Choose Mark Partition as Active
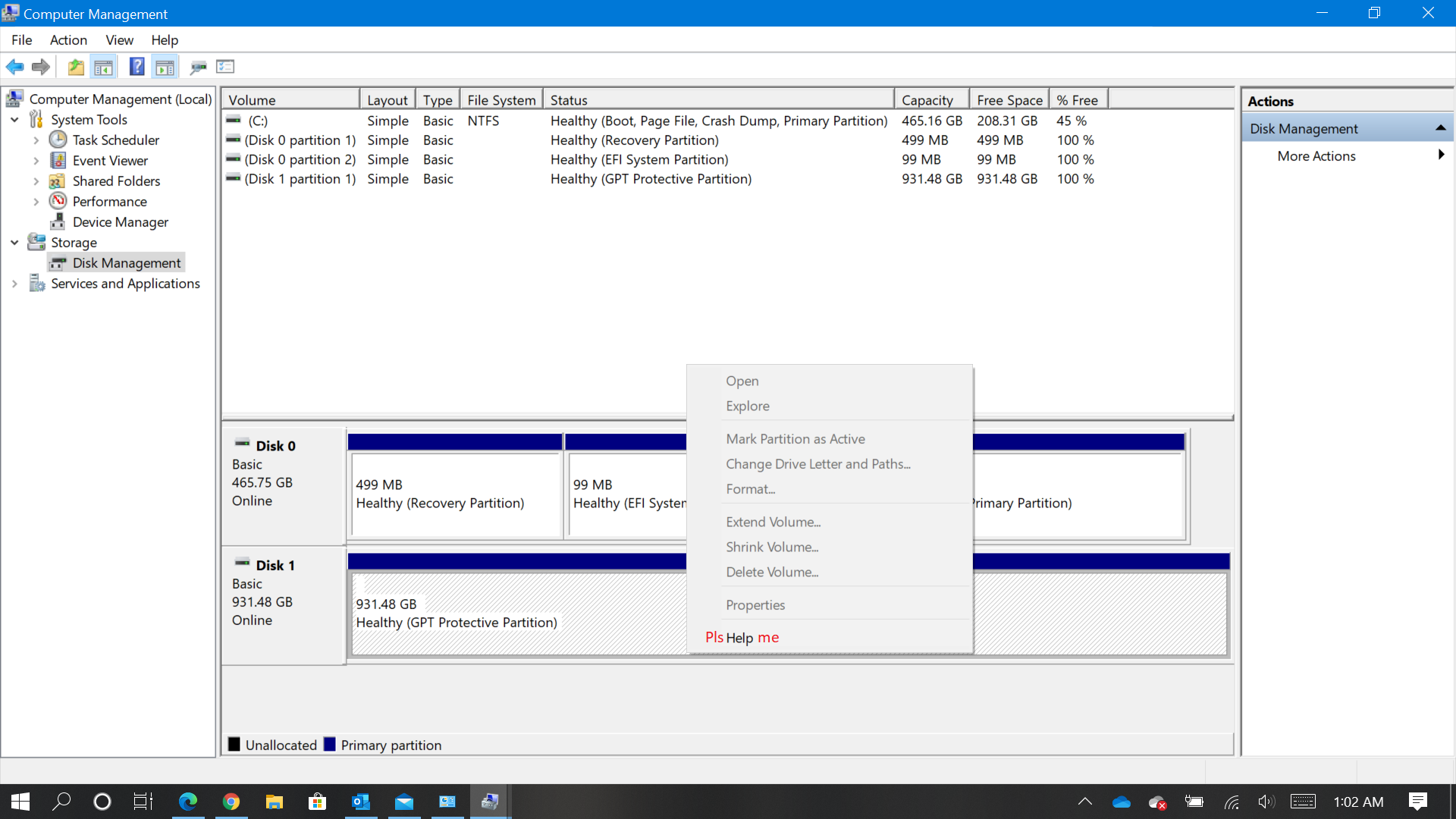Image resolution: width=1456 pixels, height=819 pixels. pos(830,438)
